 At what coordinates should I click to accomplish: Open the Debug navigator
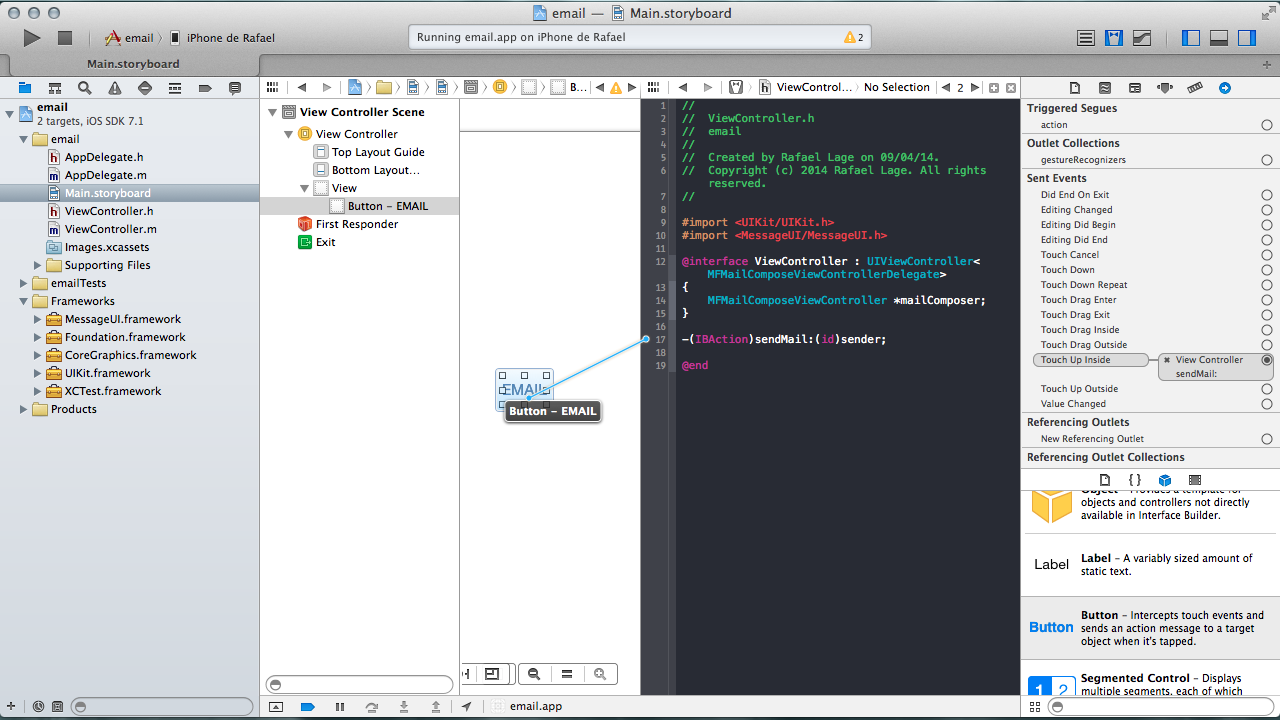coord(175,88)
